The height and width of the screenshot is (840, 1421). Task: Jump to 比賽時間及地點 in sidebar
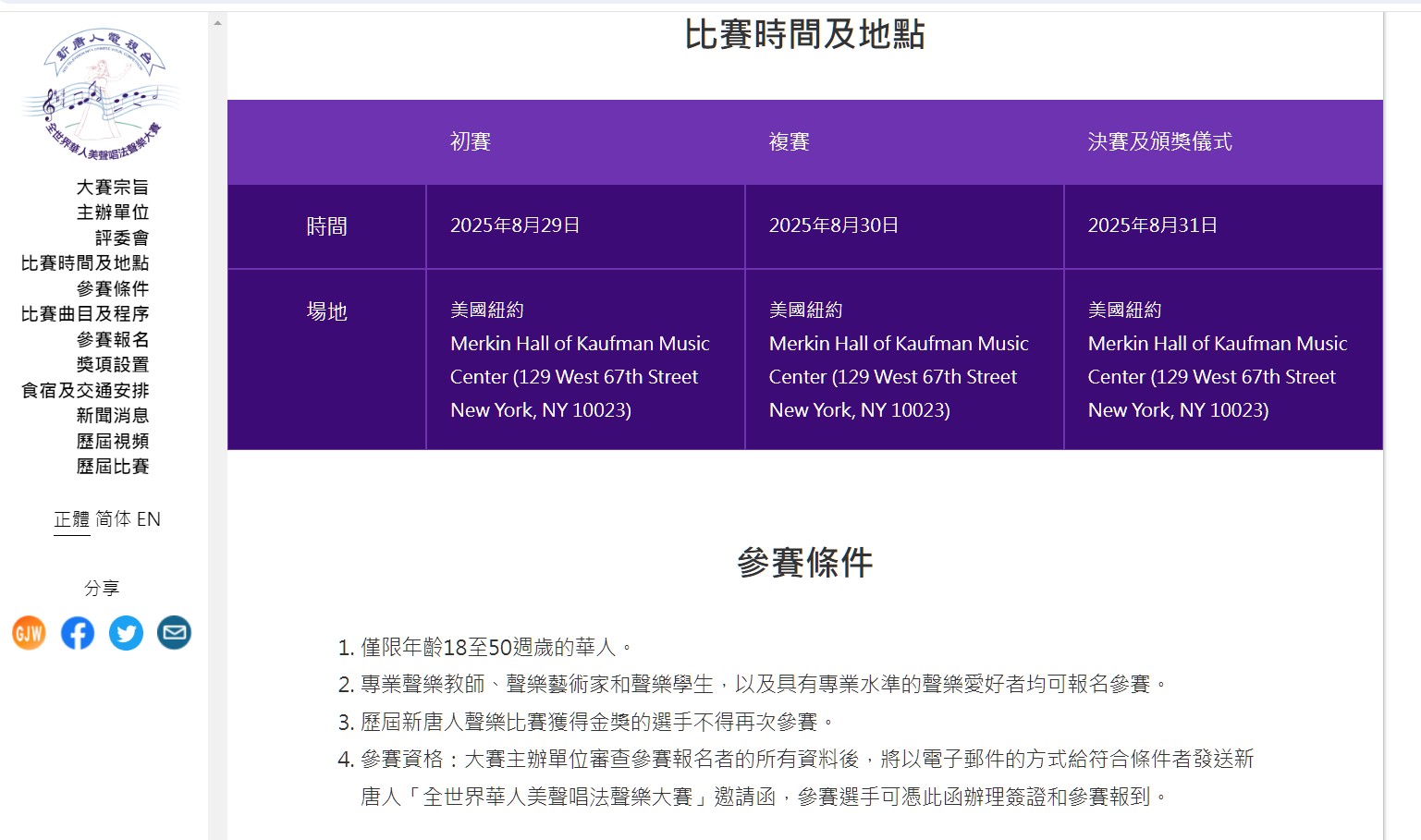tap(84, 263)
